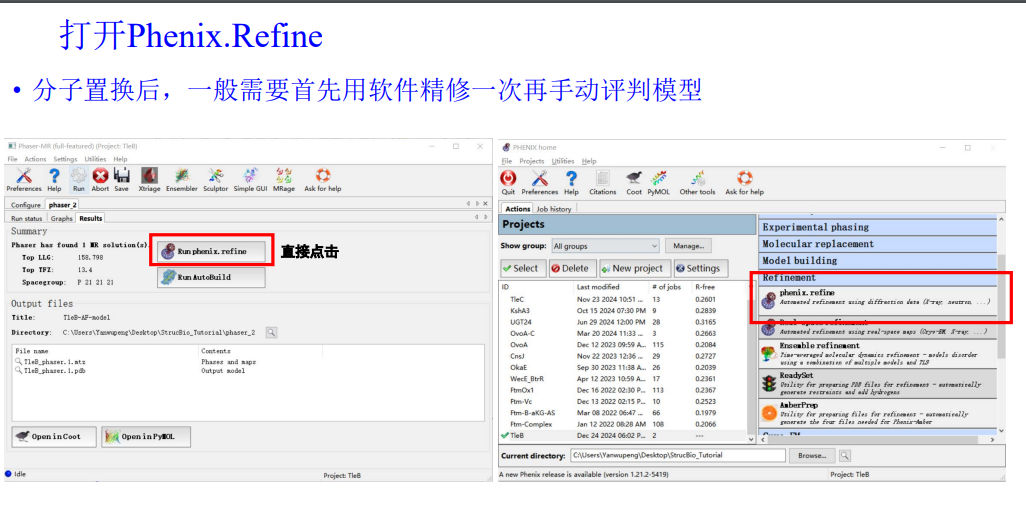Open the Sculptor tool
This screenshot has width=1026, height=515.
[215, 179]
